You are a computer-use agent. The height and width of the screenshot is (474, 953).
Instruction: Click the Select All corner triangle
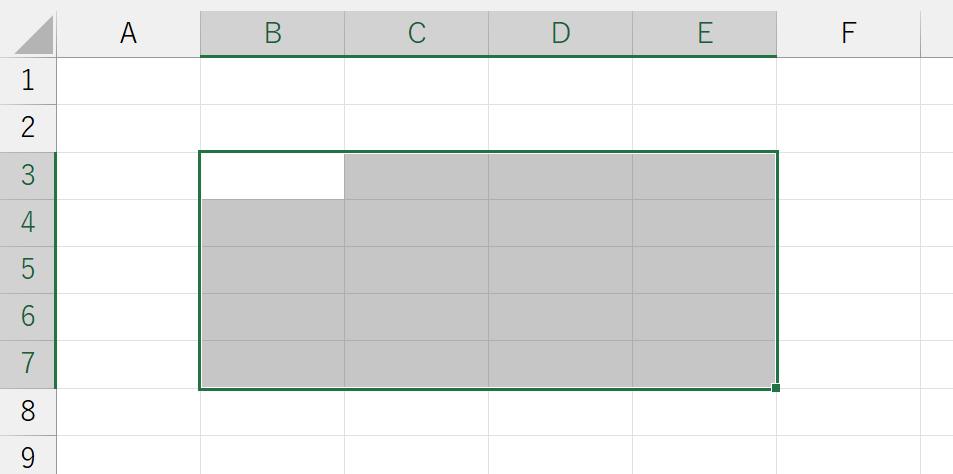click(x=34, y=35)
